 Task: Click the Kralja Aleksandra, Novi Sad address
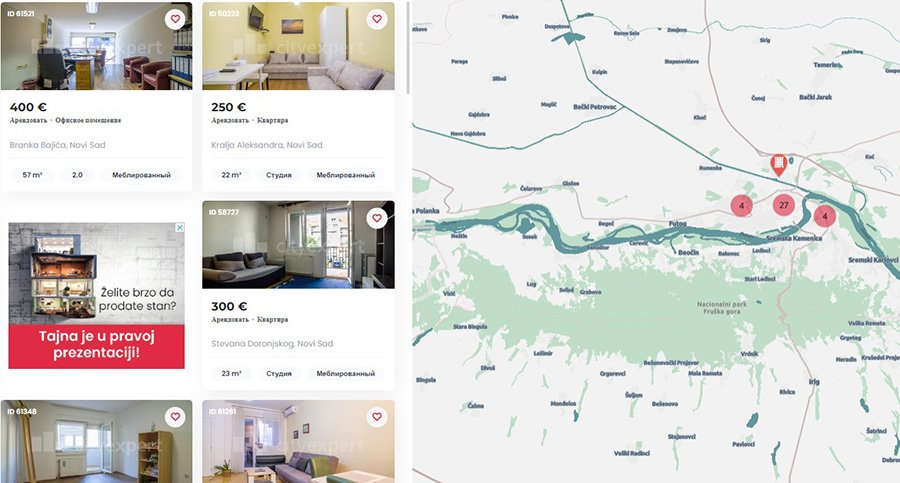point(267,145)
